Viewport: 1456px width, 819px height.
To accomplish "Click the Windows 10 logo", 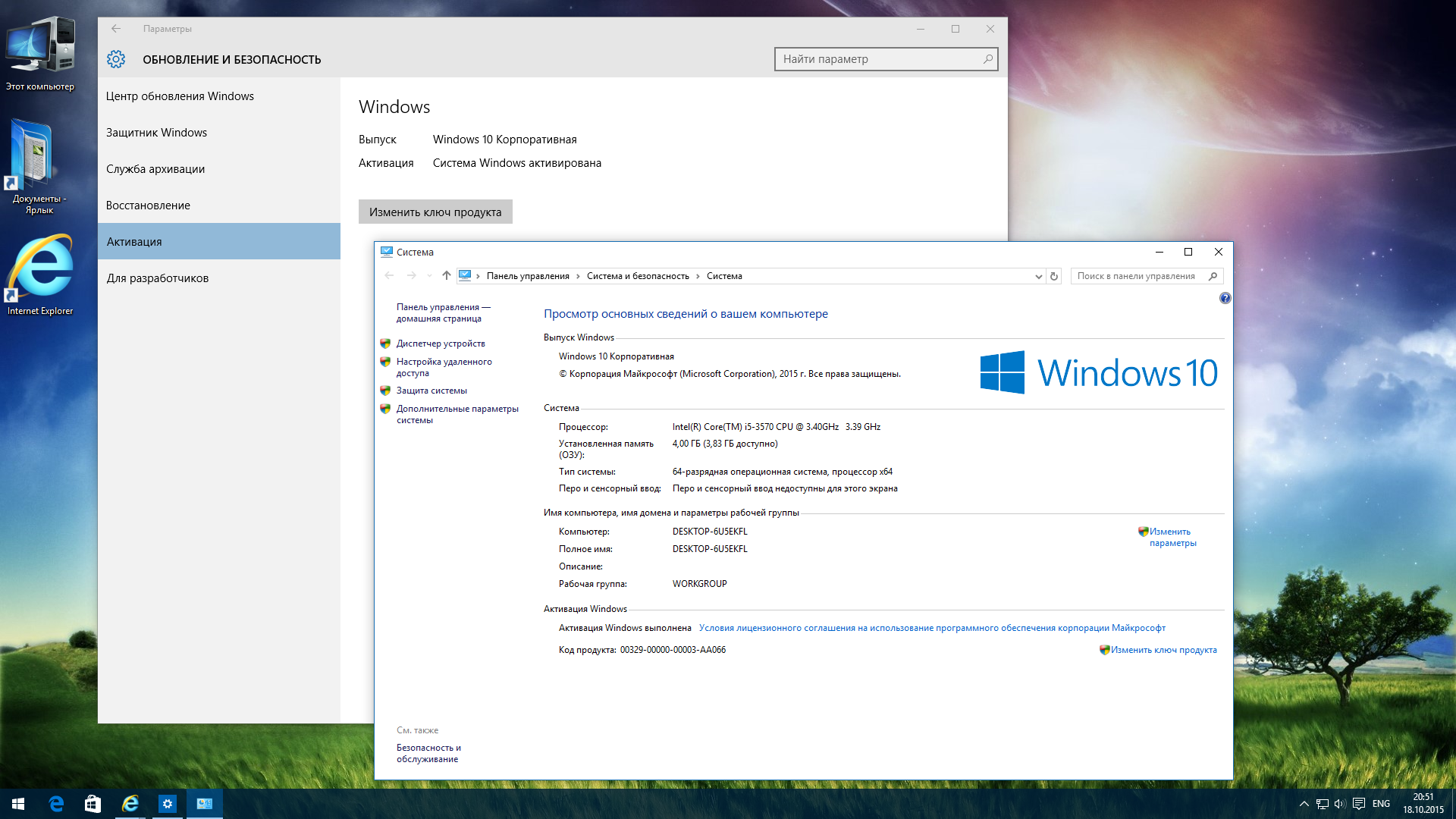I will click(x=1098, y=372).
